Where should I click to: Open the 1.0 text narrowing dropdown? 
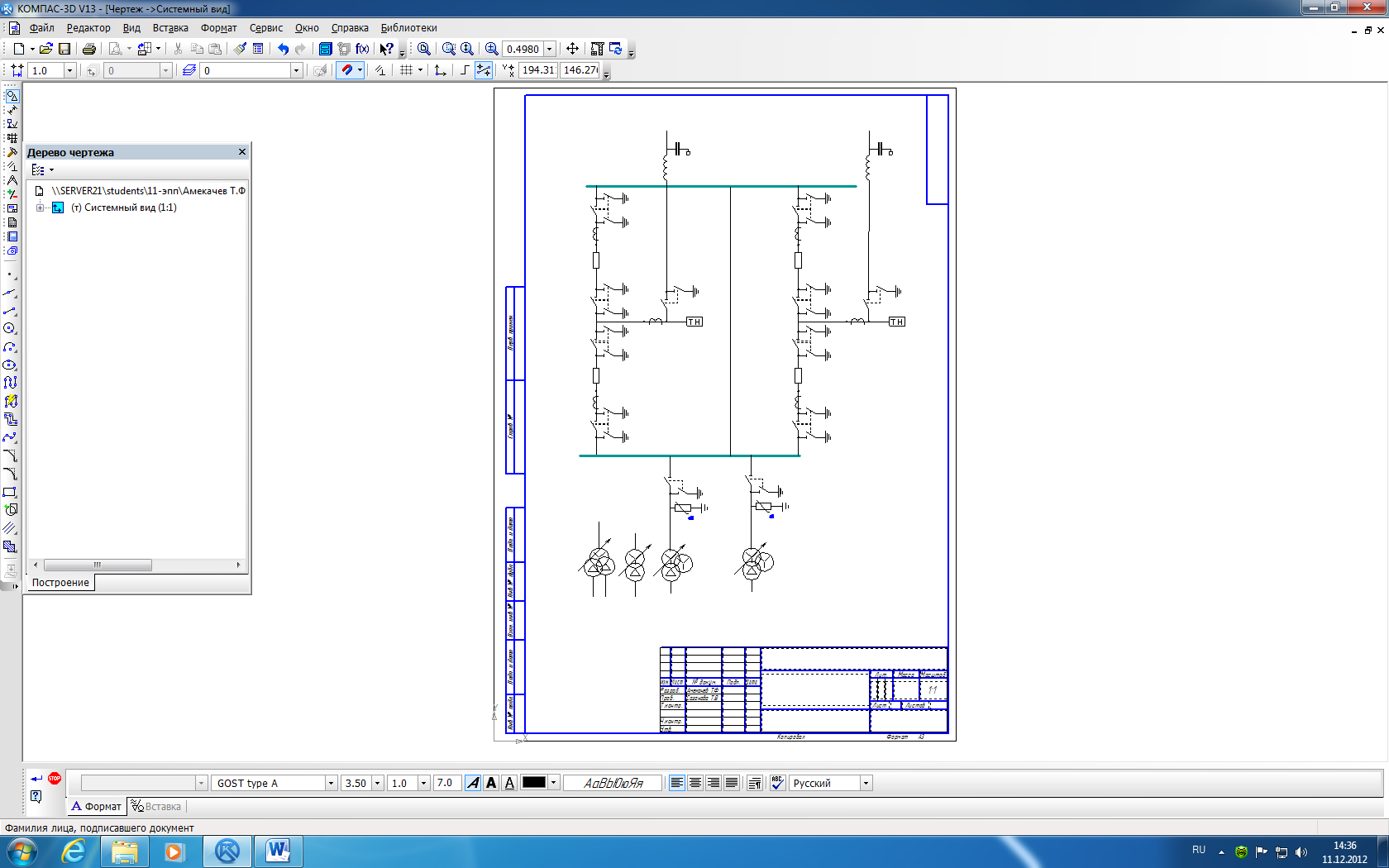pos(424,783)
